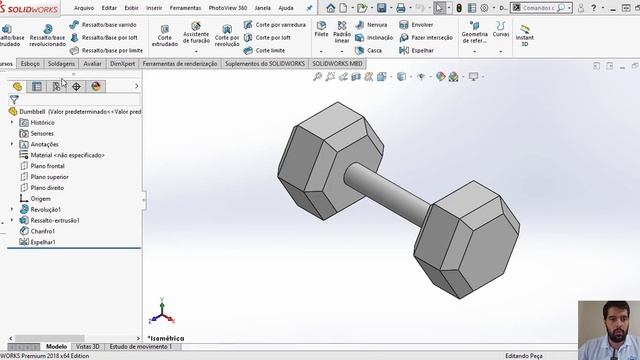Expand the Histórico tree node
Image resolution: width=640 pixels, height=360 pixels.
pos(12,122)
